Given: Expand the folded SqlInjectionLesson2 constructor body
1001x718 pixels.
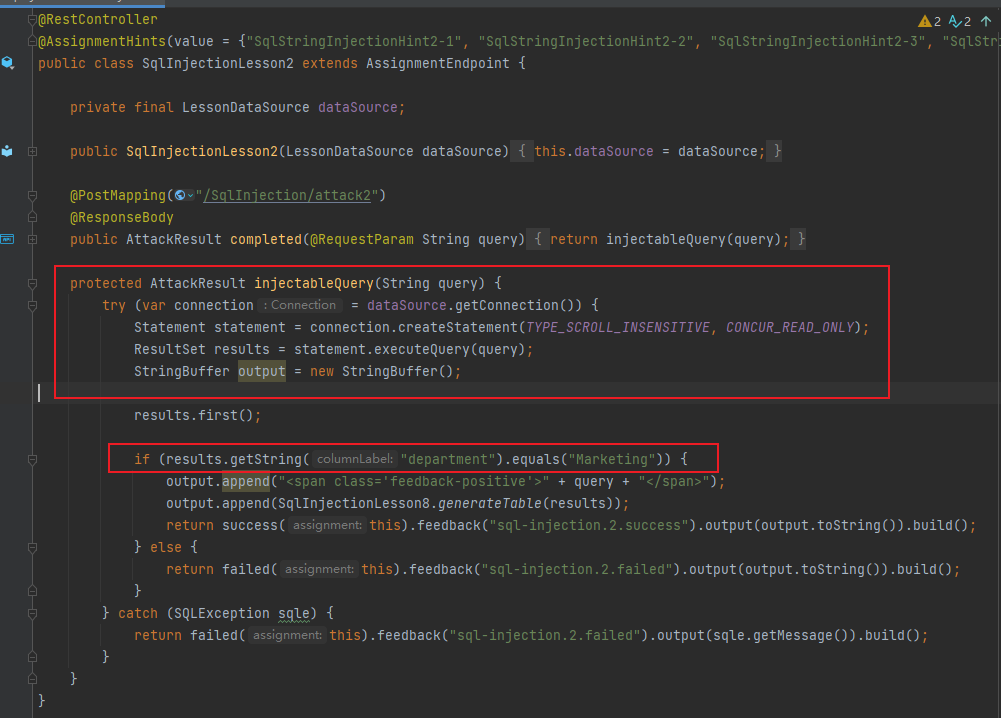Looking at the screenshot, I should point(33,151).
